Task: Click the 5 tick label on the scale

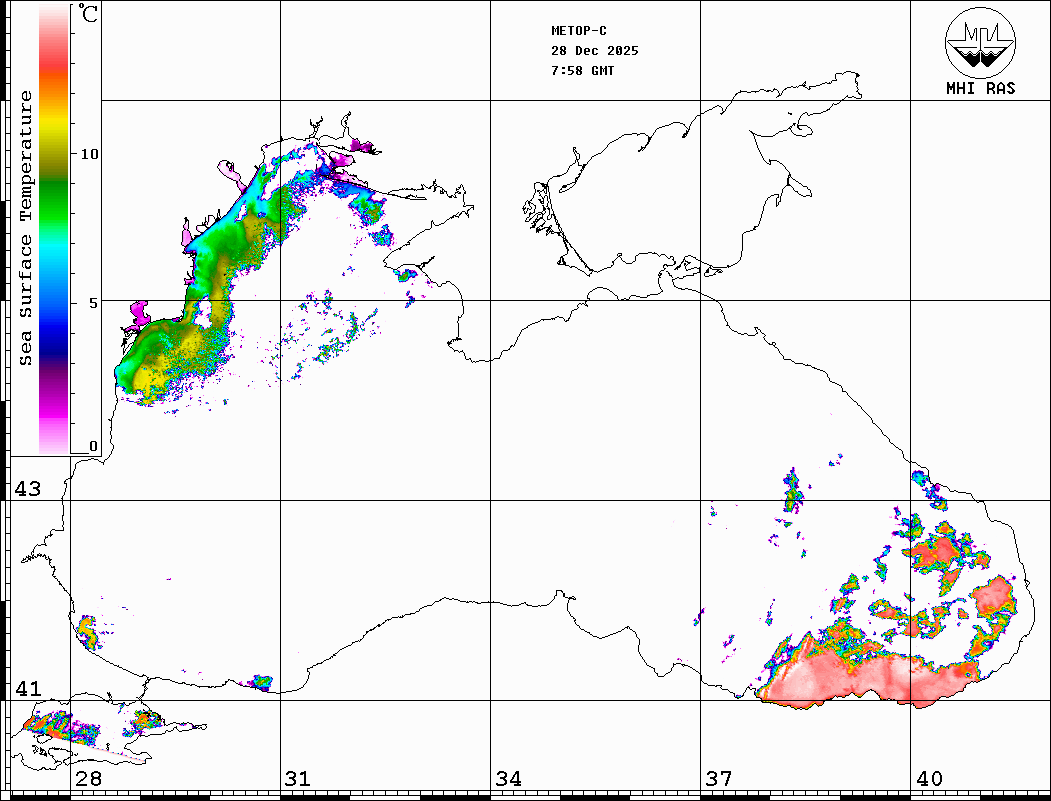Action: tap(93, 302)
